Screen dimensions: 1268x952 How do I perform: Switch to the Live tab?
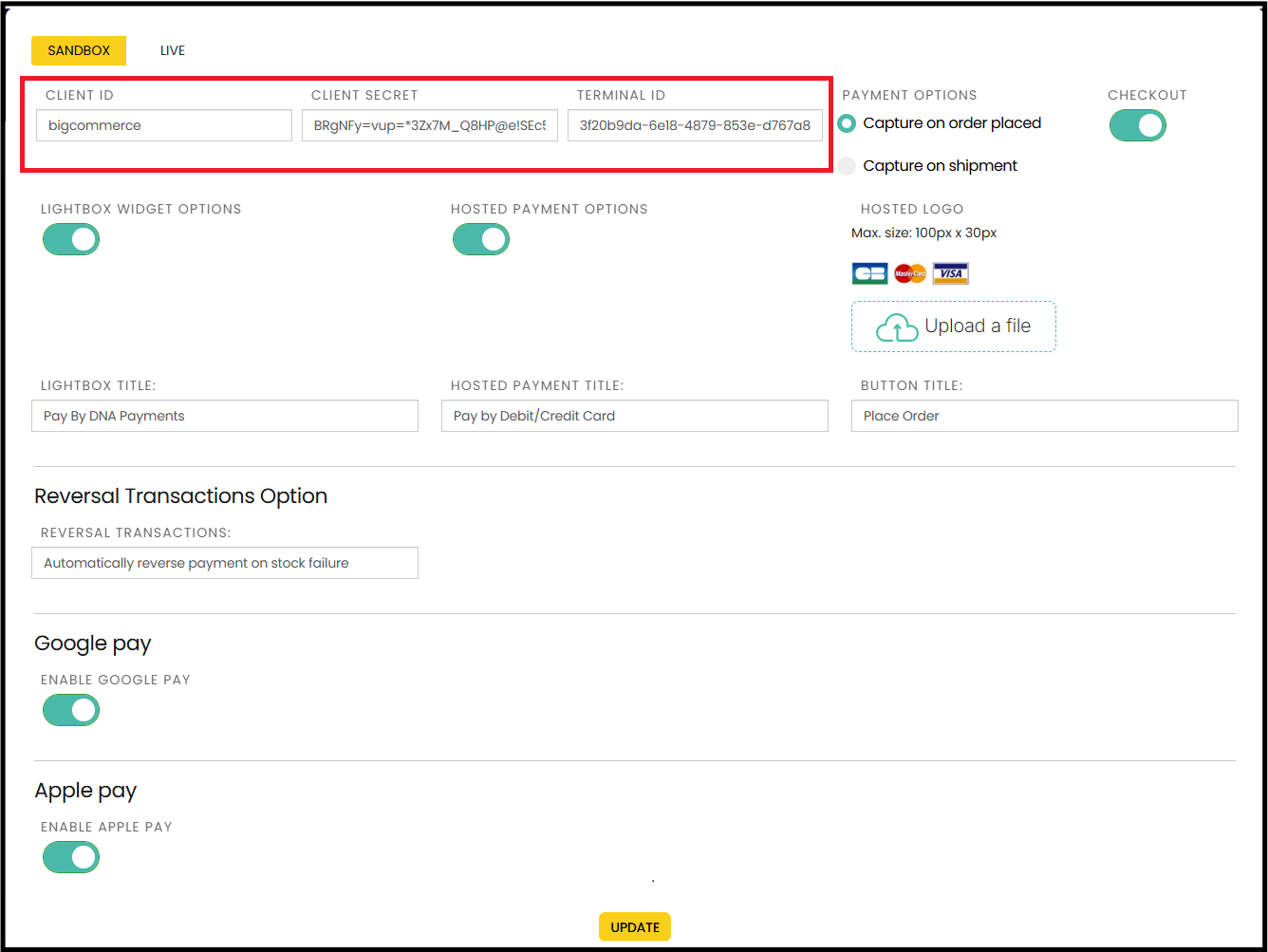(173, 50)
